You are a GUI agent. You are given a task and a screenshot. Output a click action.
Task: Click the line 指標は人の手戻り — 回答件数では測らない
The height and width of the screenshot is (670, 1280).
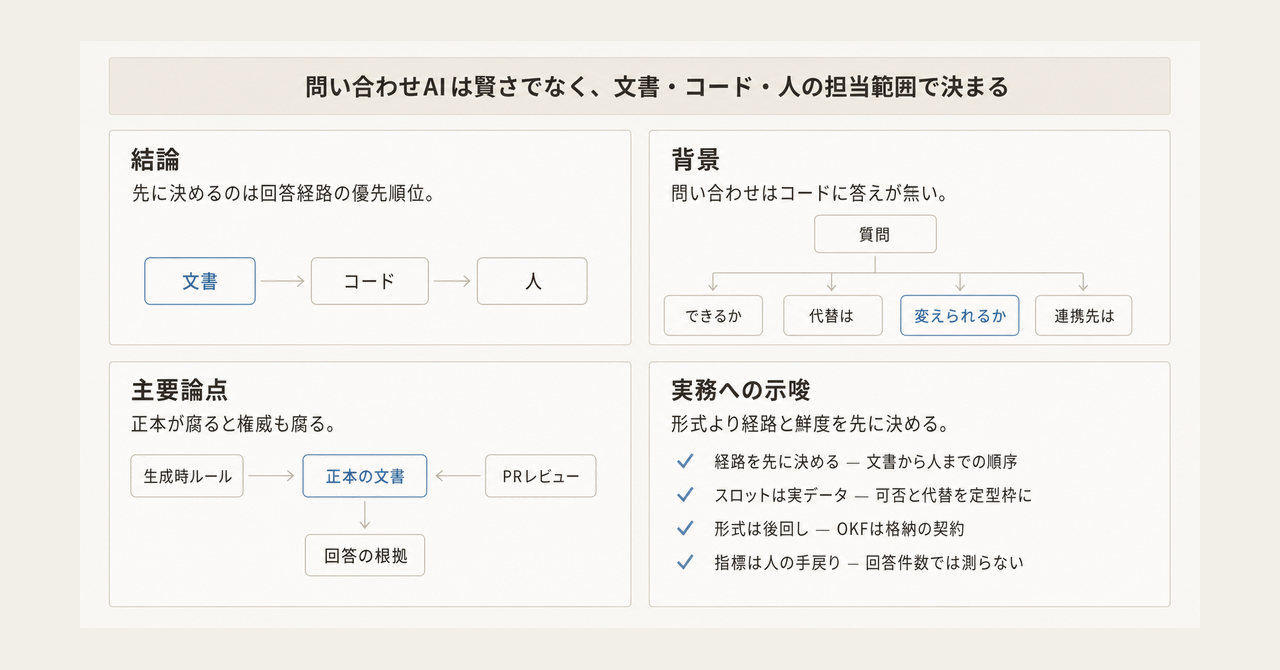pyautogui.click(x=869, y=562)
